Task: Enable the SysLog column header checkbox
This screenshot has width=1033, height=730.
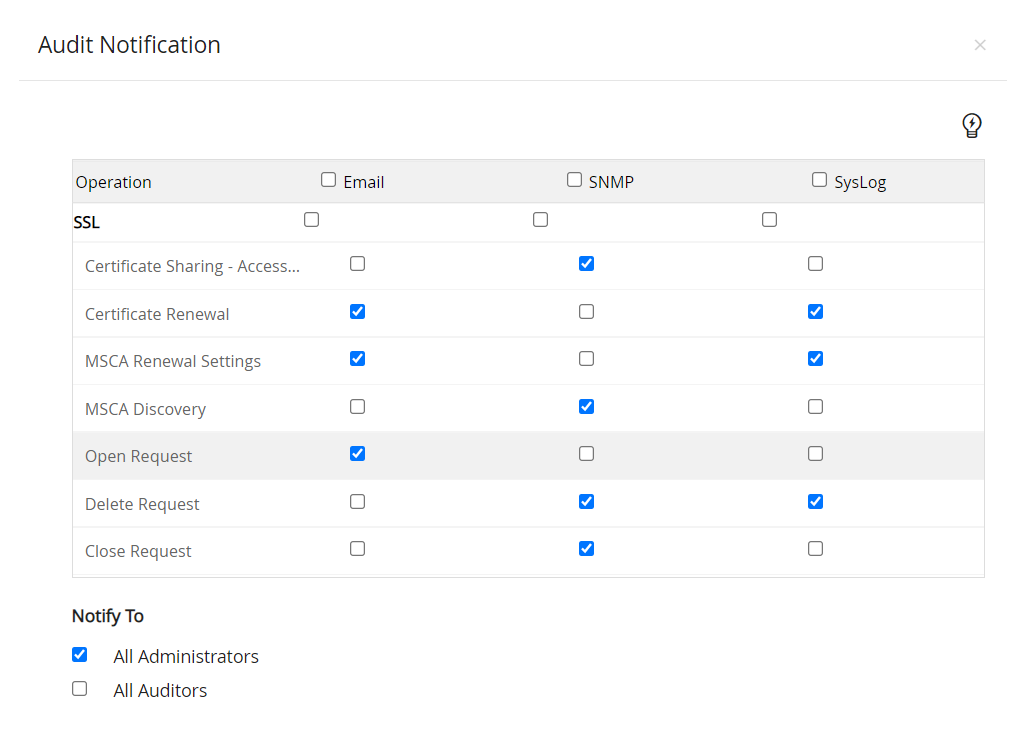Action: coord(819,179)
